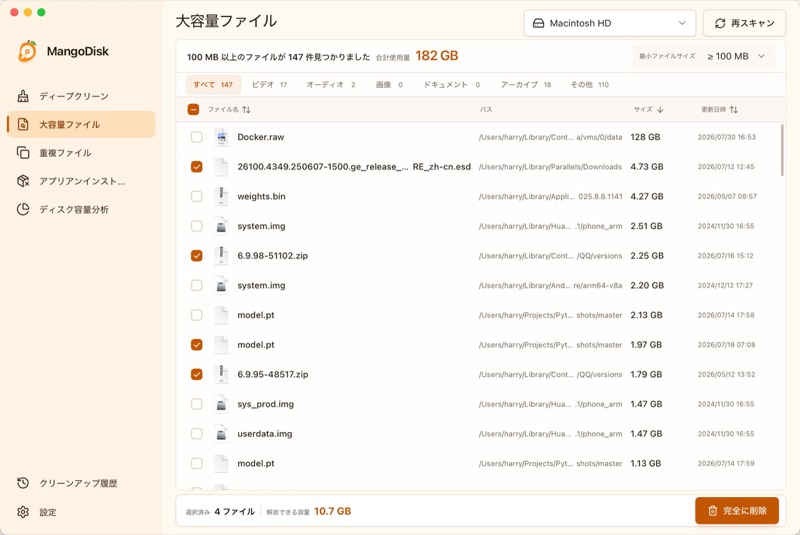Select the 大容量ファイル sidebar item
This screenshot has width=800, height=535.
(x=81, y=124)
